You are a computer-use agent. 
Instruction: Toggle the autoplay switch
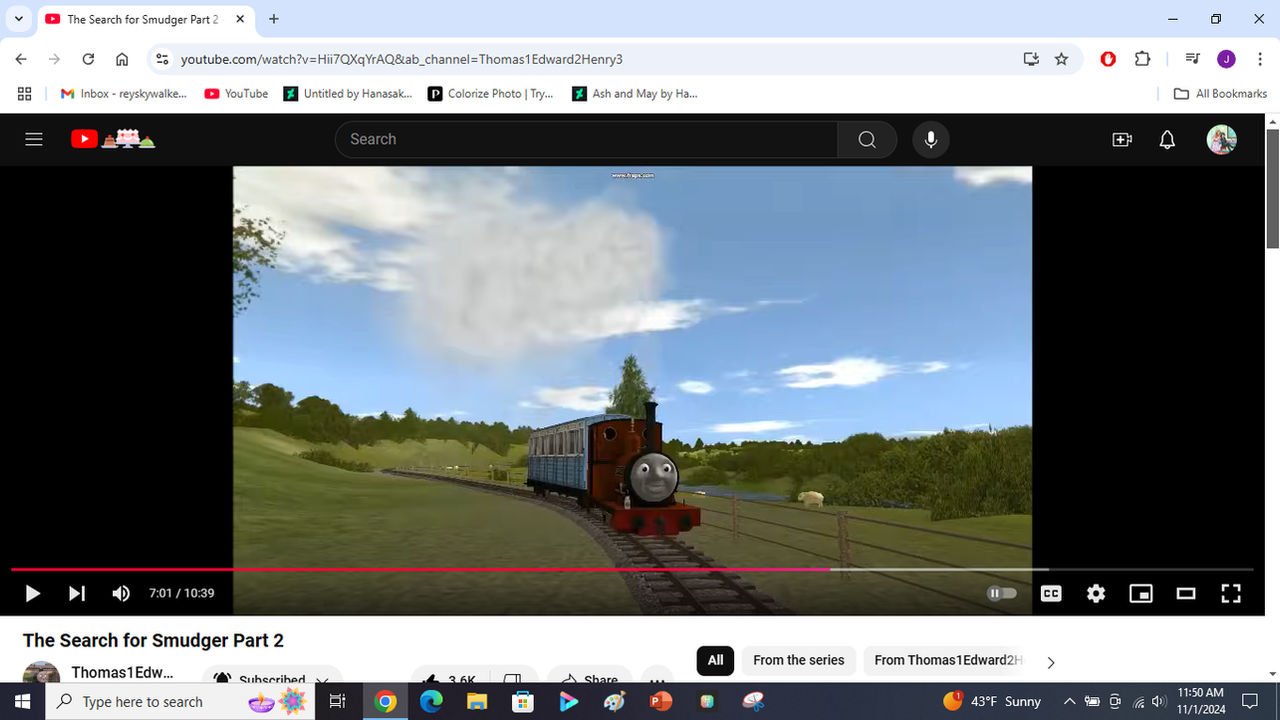point(1001,593)
